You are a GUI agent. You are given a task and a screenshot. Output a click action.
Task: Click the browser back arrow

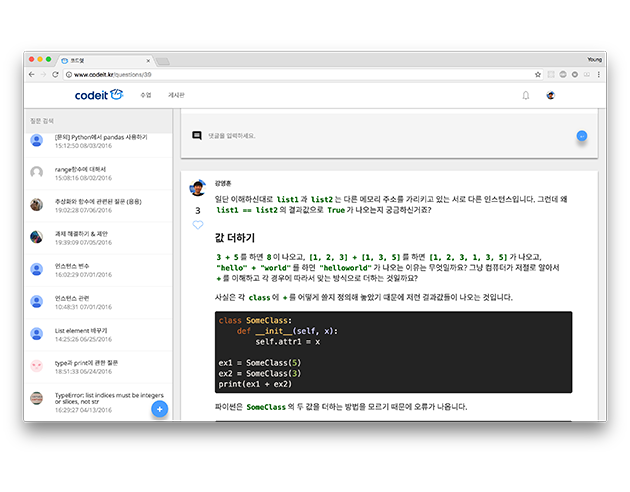pyautogui.click(x=31, y=74)
